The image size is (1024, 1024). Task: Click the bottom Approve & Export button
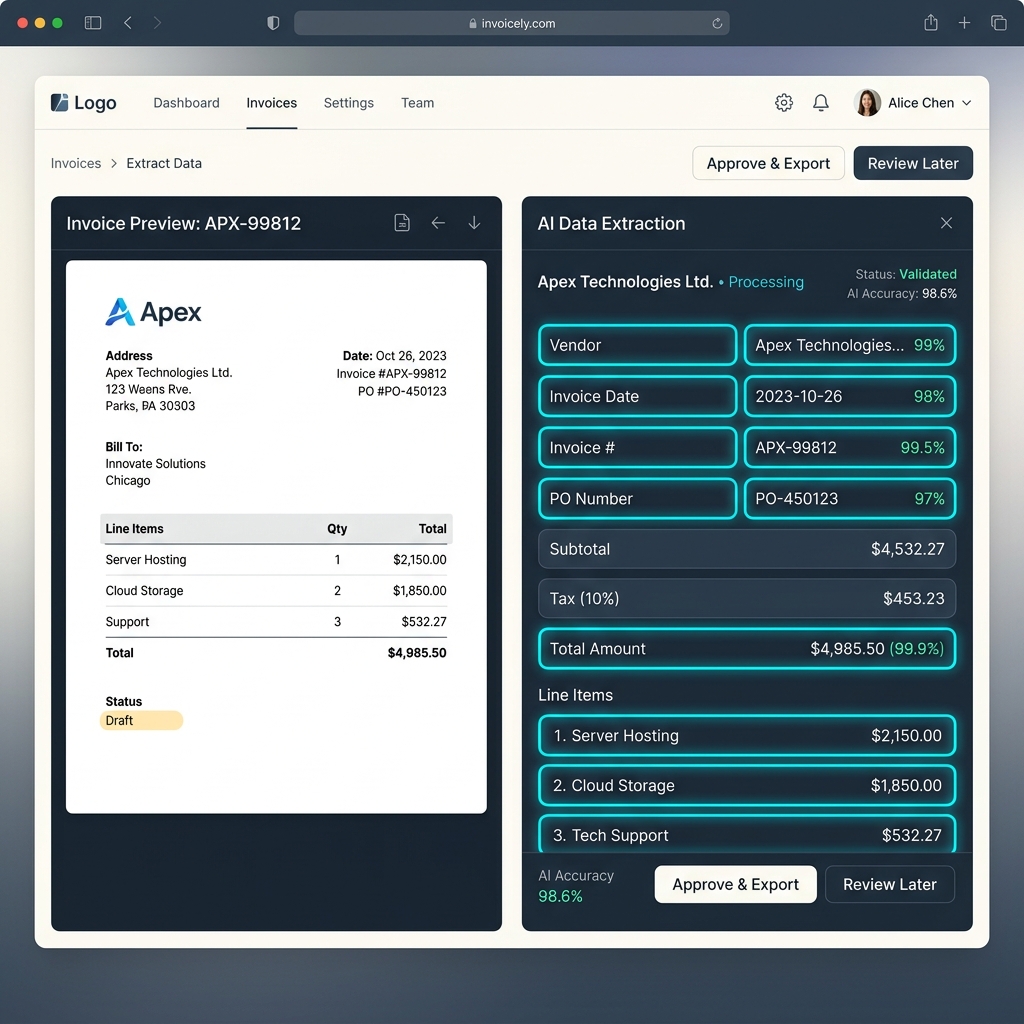735,884
